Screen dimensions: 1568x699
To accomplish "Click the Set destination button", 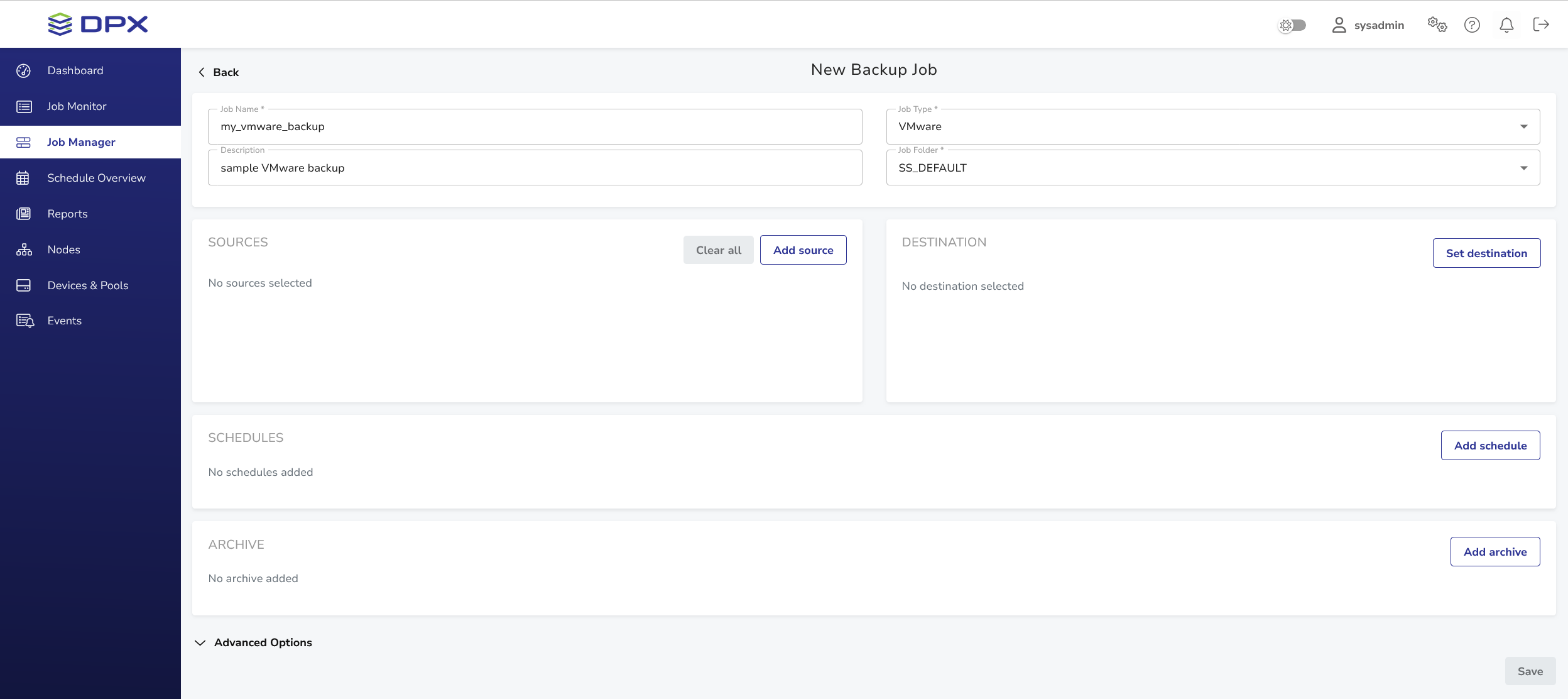I will [x=1486, y=253].
